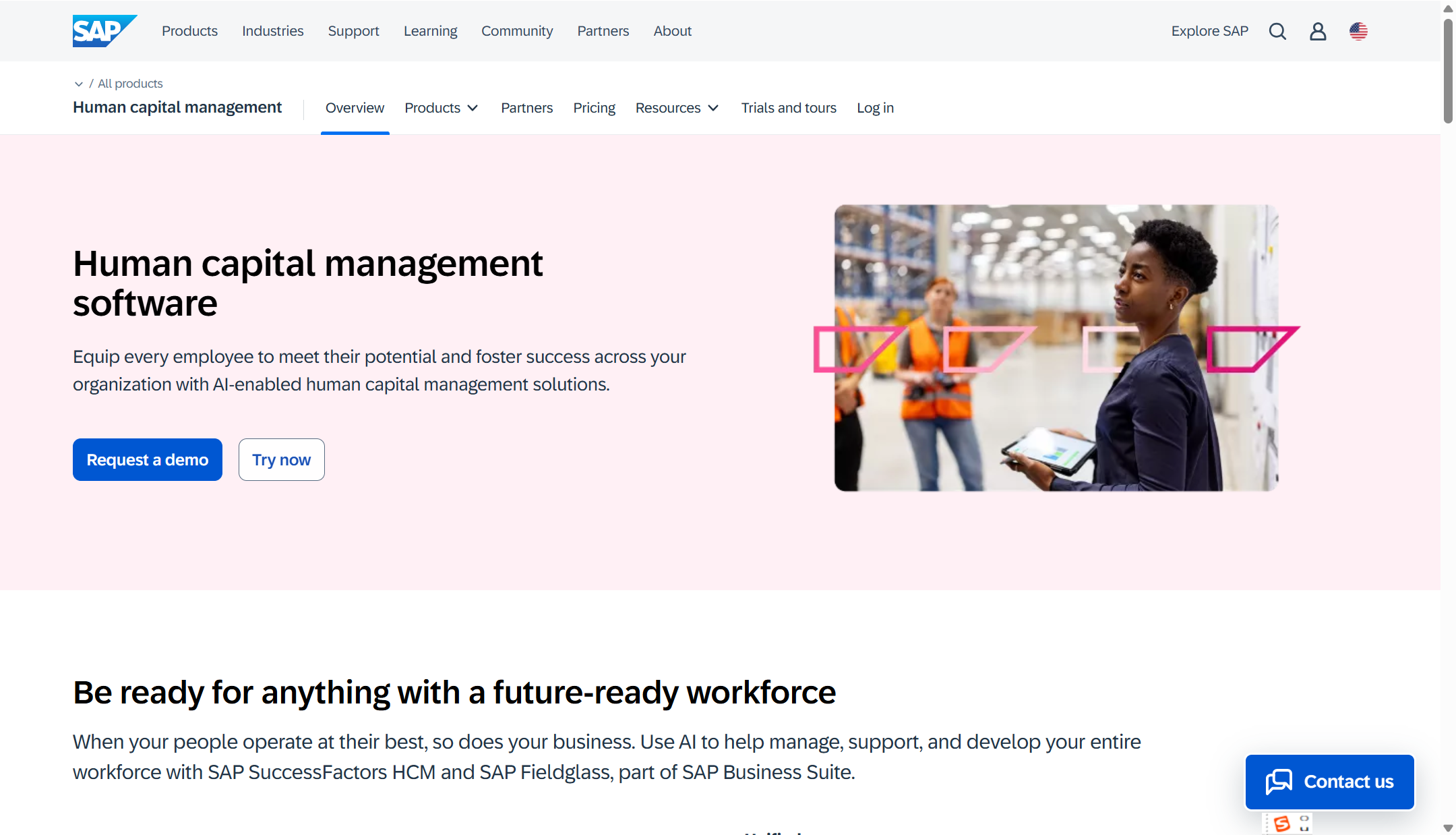This screenshot has height=835, width=1456.
Task: Click the user account profile icon
Action: [x=1318, y=31]
